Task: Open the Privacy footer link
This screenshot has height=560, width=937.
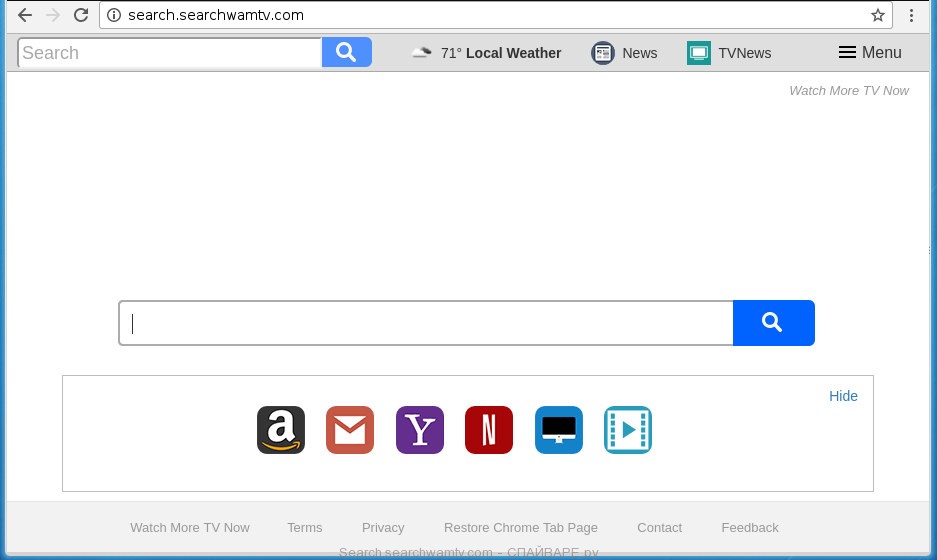Action: [383, 528]
